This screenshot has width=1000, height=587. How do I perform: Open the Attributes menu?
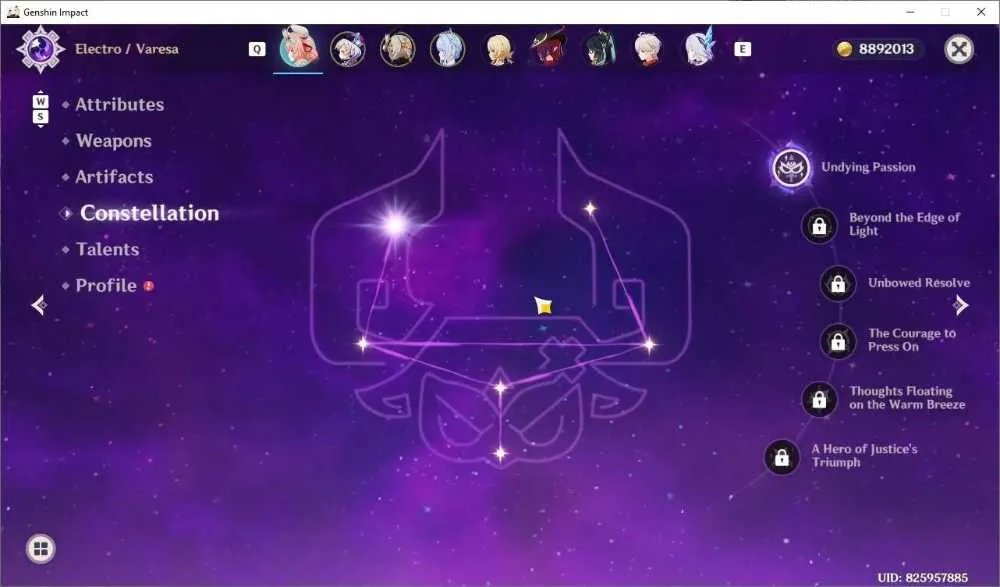coord(119,105)
